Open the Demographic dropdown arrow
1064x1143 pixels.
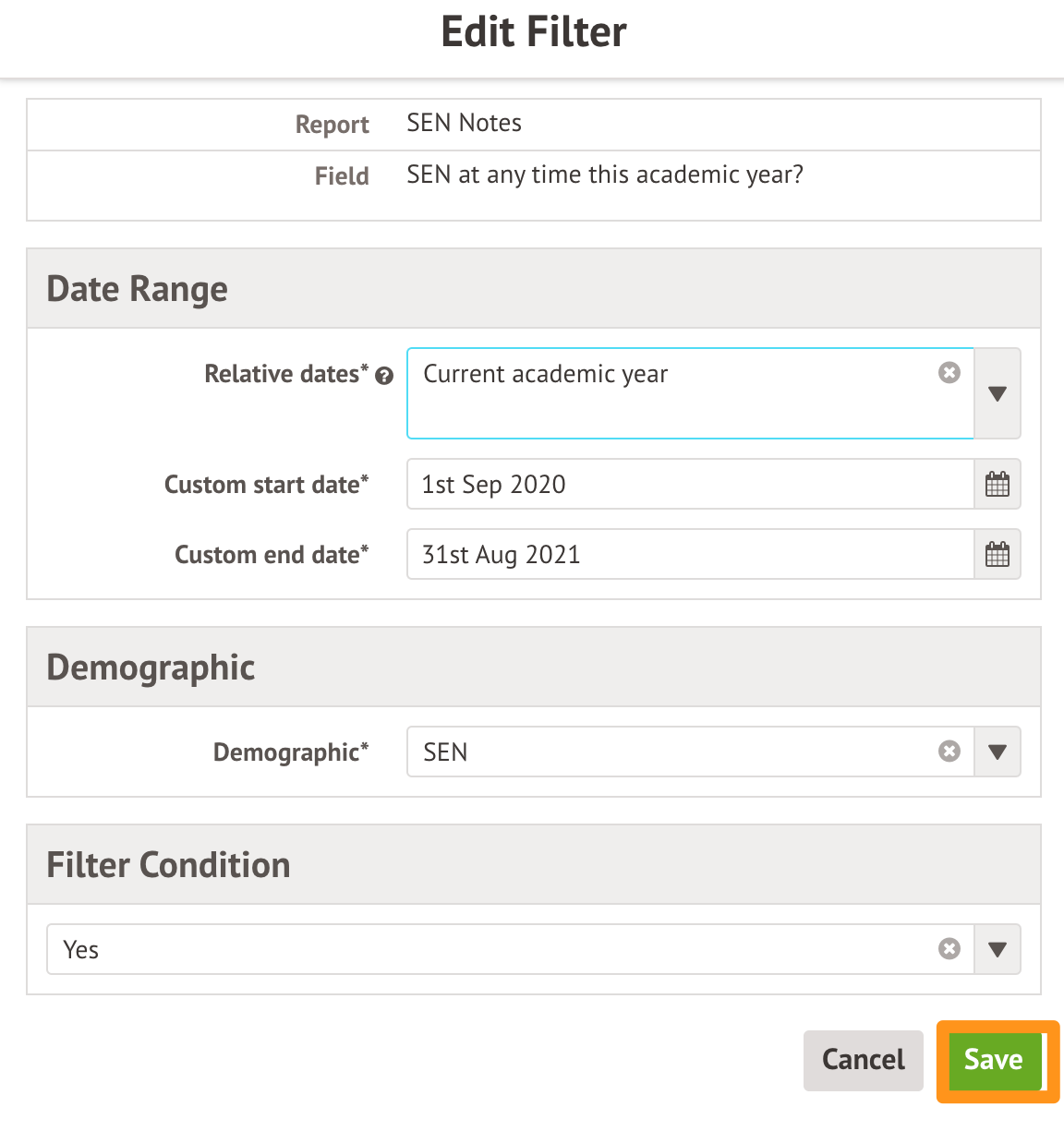pyautogui.click(x=997, y=752)
